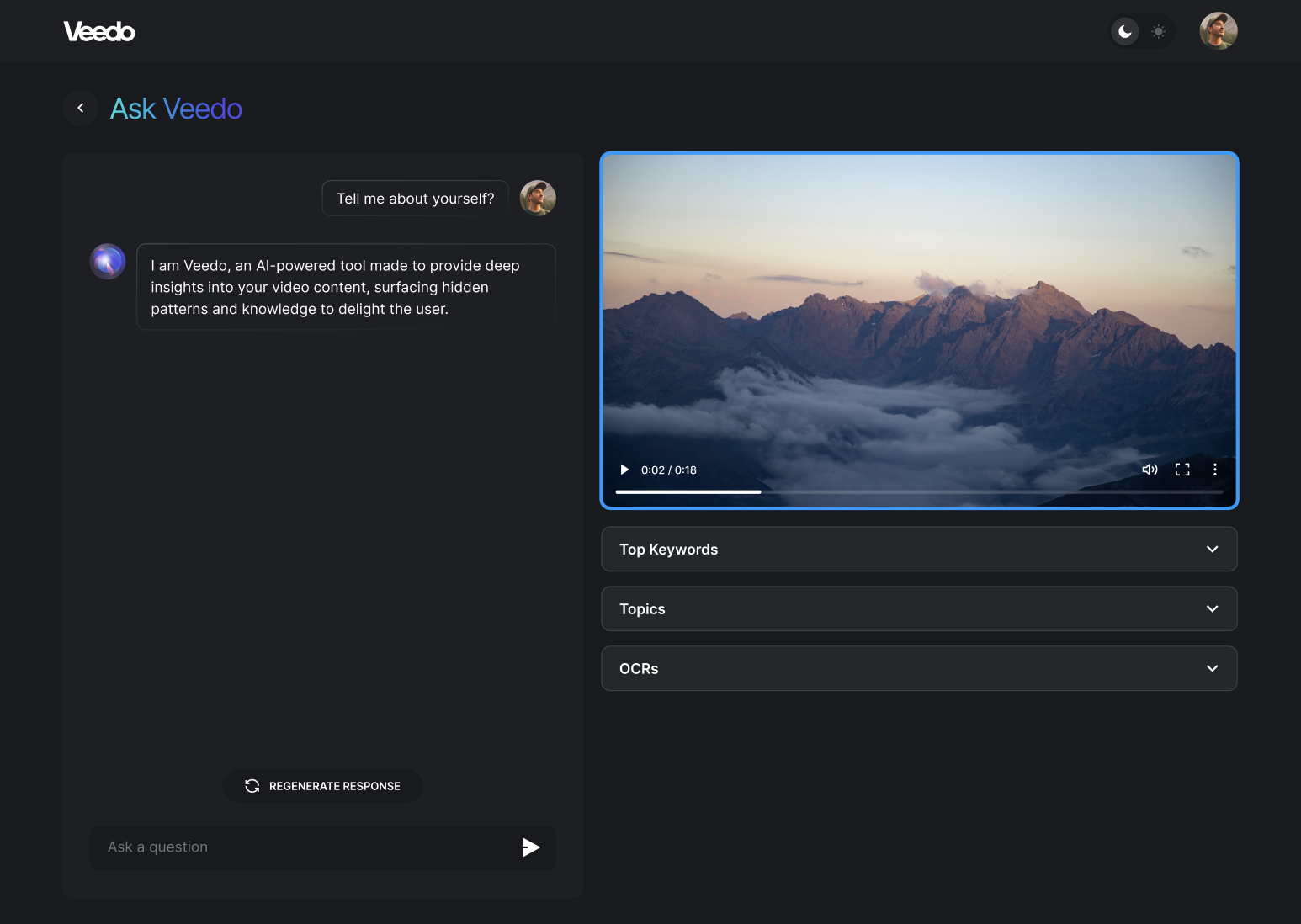
Task: Click the Veedo logo in the header
Action: [x=99, y=32]
